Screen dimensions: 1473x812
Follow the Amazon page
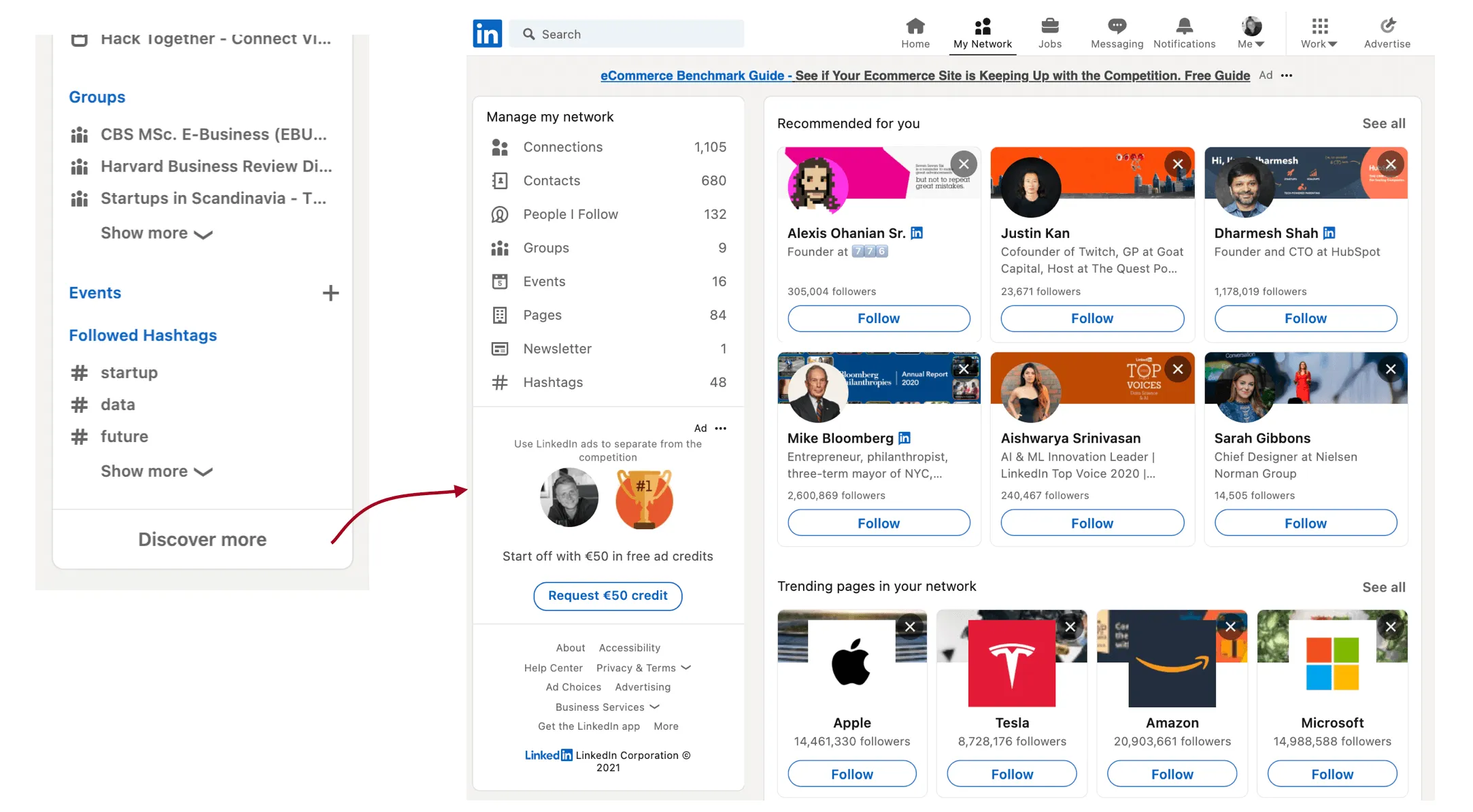point(1172,774)
